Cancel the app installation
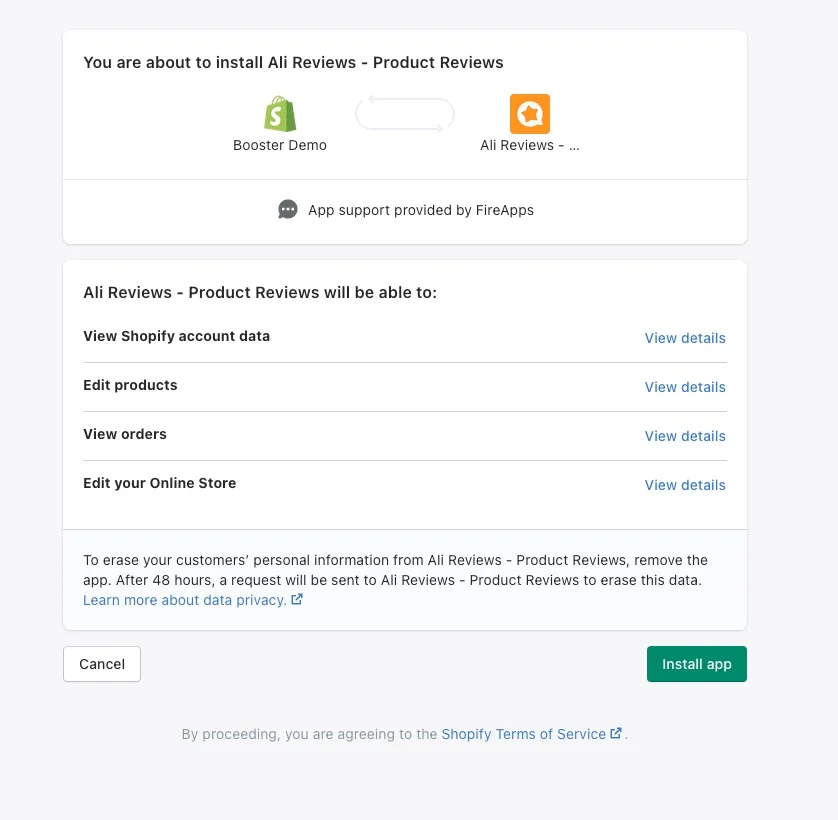This screenshot has width=838, height=820. coord(102,664)
